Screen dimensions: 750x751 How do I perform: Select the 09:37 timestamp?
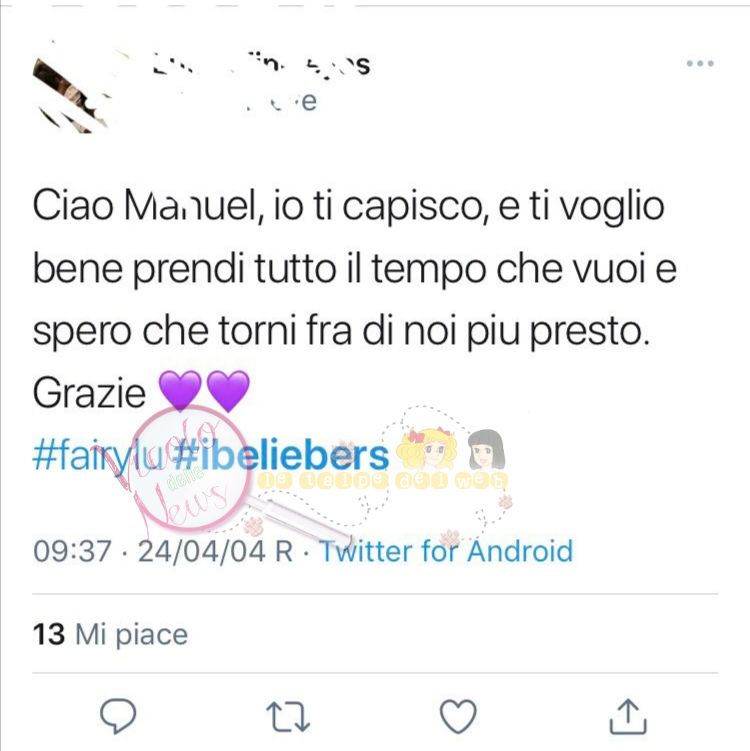(x=72, y=551)
